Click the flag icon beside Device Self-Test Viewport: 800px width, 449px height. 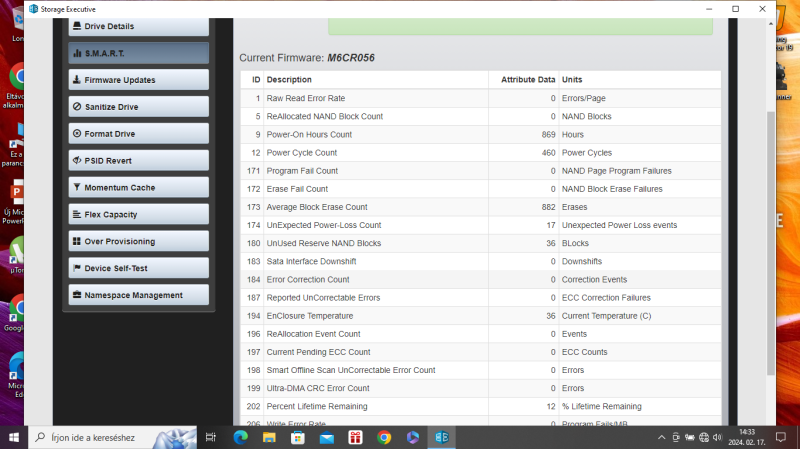tap(77, 268)
